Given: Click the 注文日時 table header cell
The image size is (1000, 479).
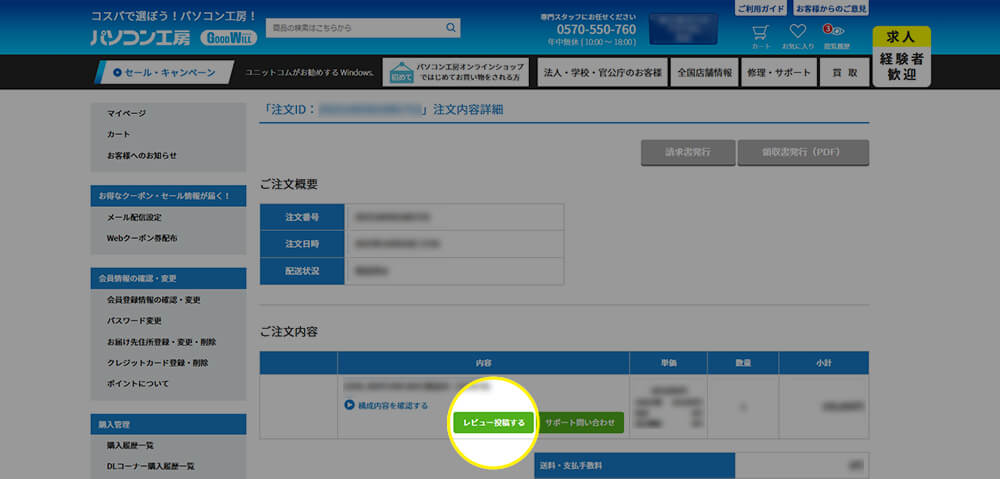Looking at the screenshot, I should click(x=302, y=244).
